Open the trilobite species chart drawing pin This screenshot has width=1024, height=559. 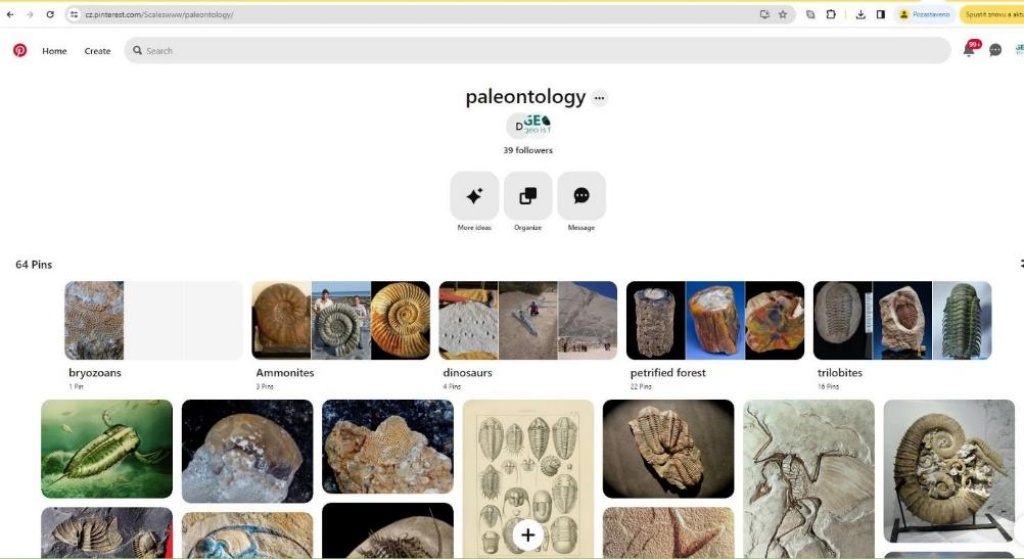click(528, 479)
